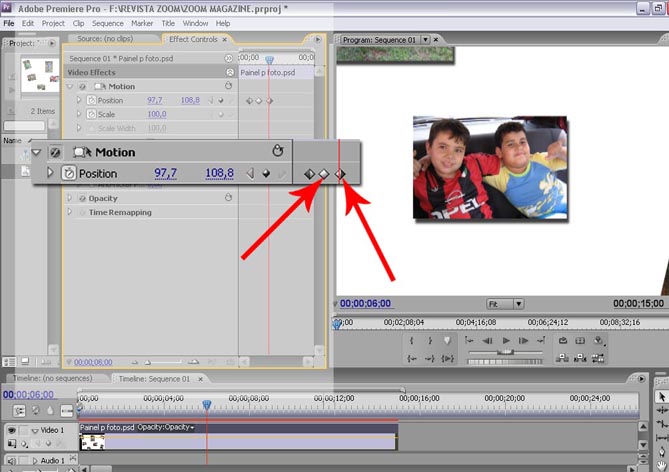Click the Play button in Program monitor
The image size is (669, 472).
click(x=506, y=340)
